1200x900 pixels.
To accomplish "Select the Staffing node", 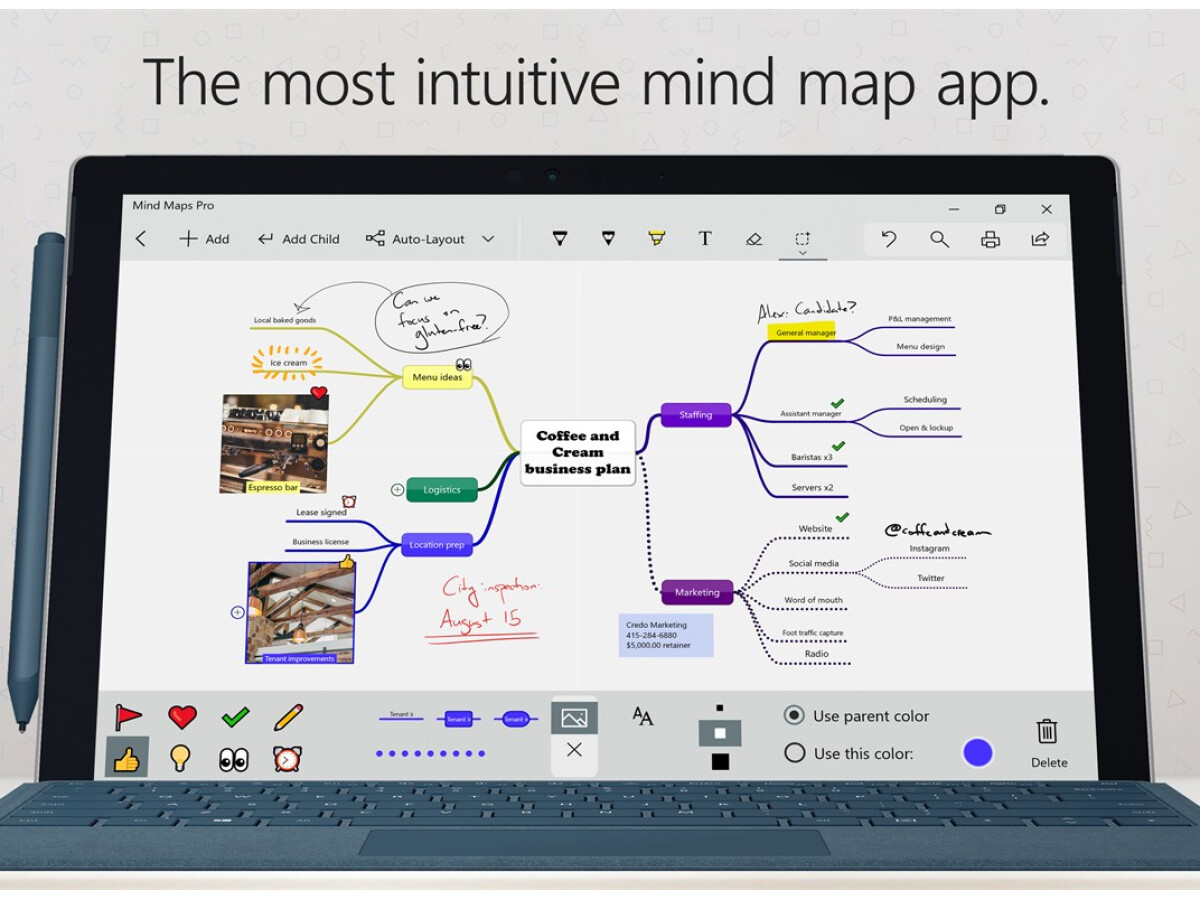I will tap(696, 414).
